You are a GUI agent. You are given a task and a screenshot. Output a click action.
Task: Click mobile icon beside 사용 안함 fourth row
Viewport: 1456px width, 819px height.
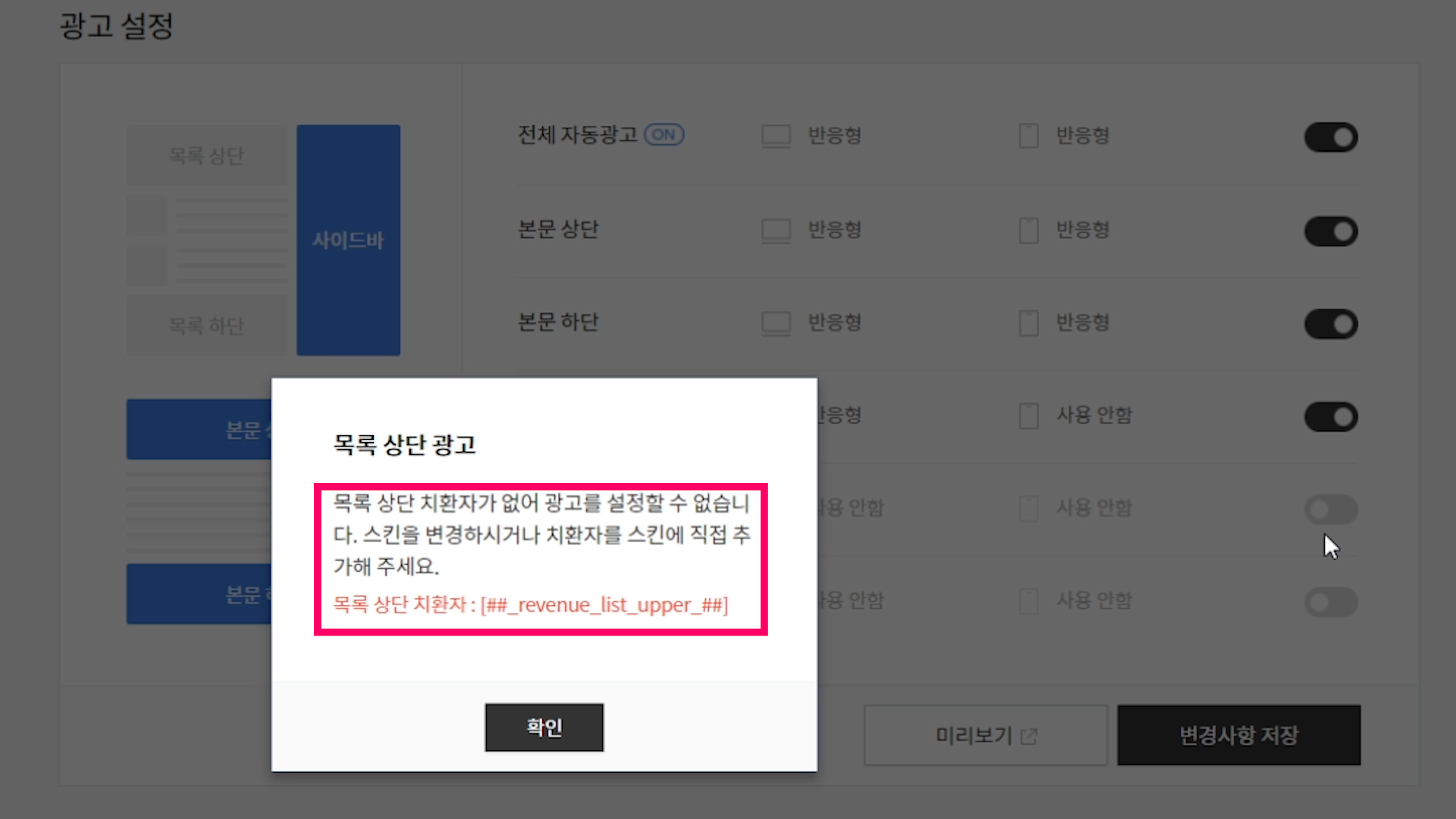pyautogui.click(x=1028, y=416)
